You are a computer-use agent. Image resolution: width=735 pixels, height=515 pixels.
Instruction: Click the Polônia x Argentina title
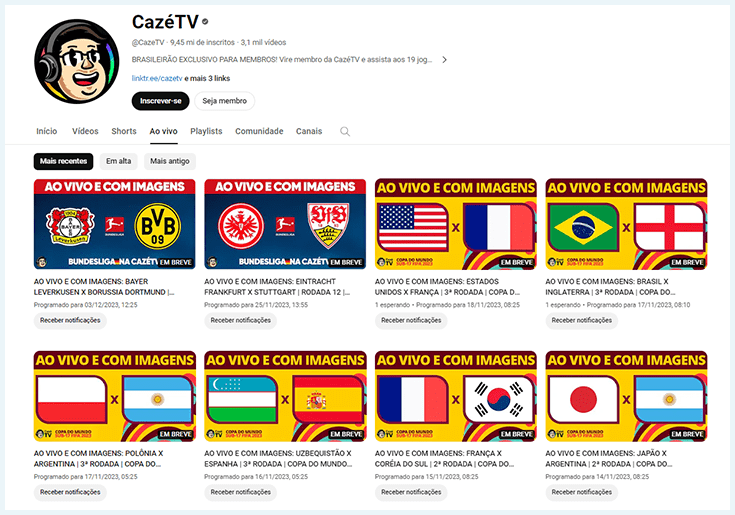click(x=98, y=459)
